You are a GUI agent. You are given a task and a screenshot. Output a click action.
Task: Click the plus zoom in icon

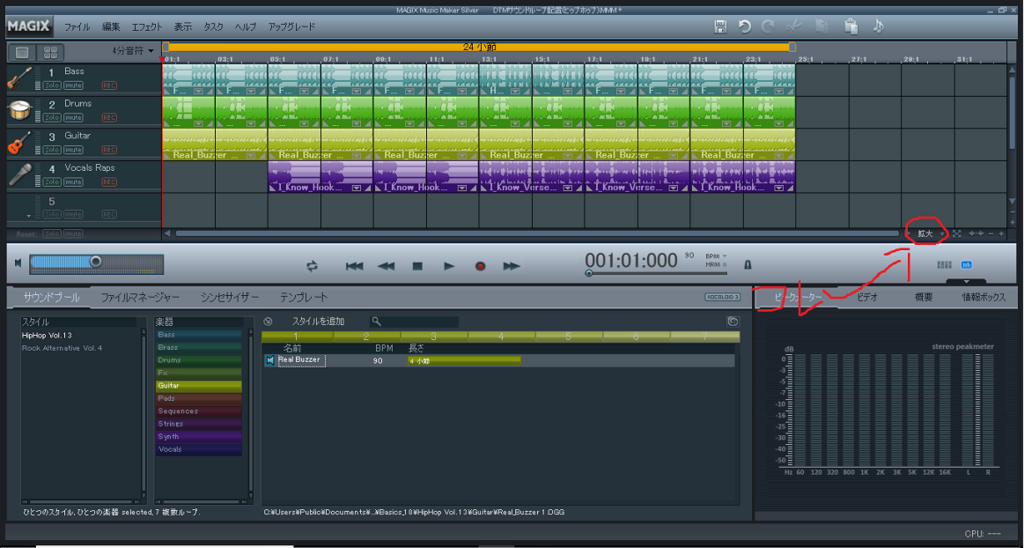pyautogui.click(x=1001, y=233)
